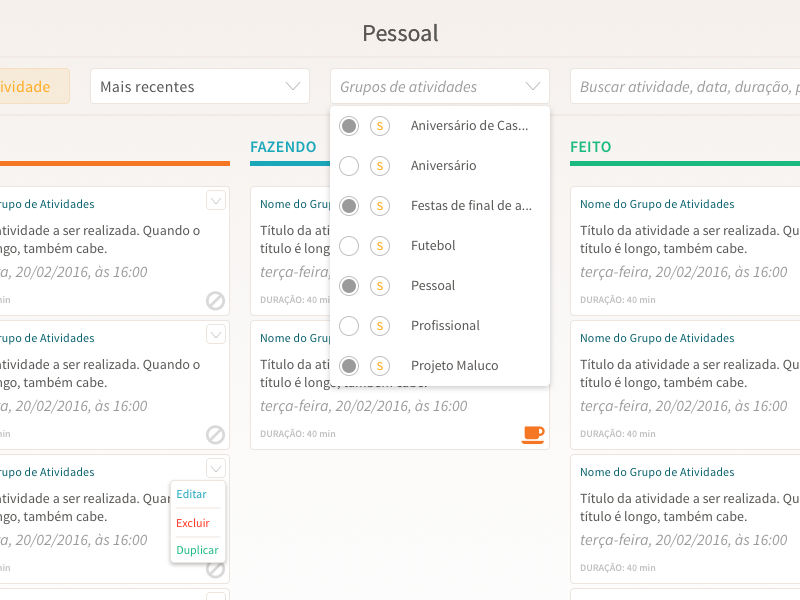Screen dimensions: 800x600
Task: Click the cancel icon on the second leftmost card
Action: pyautogui.click(x=215, y=435)
